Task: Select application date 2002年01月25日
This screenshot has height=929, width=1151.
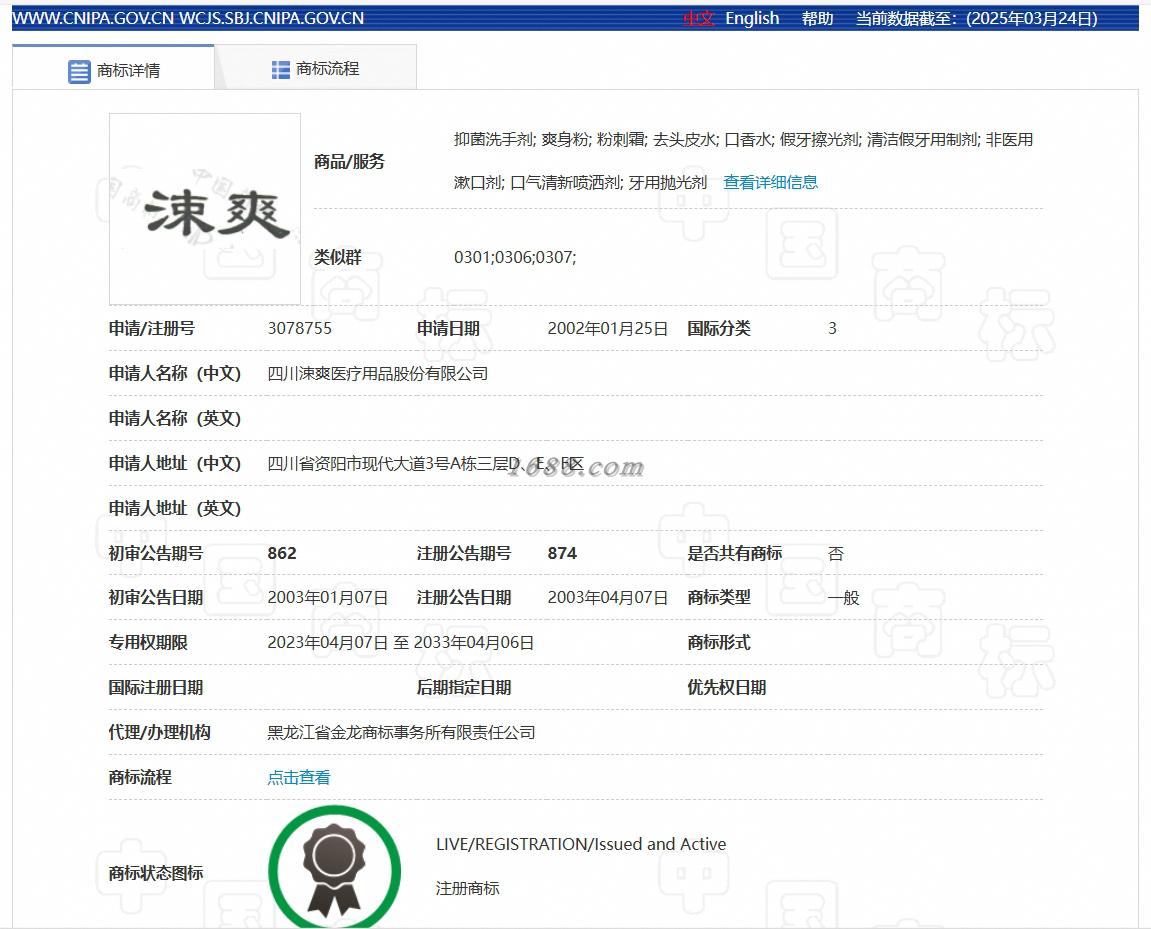Action: [608, 329]
